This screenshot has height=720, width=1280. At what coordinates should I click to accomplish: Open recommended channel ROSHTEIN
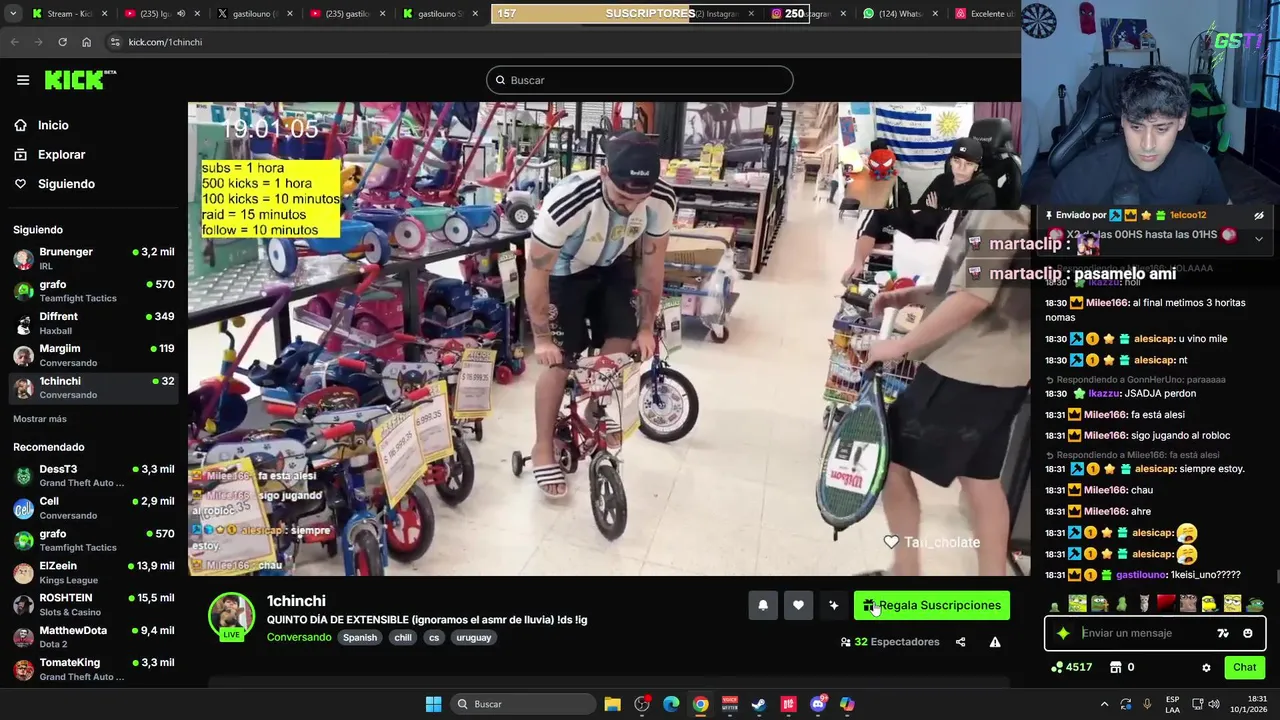tap(94, 604)
